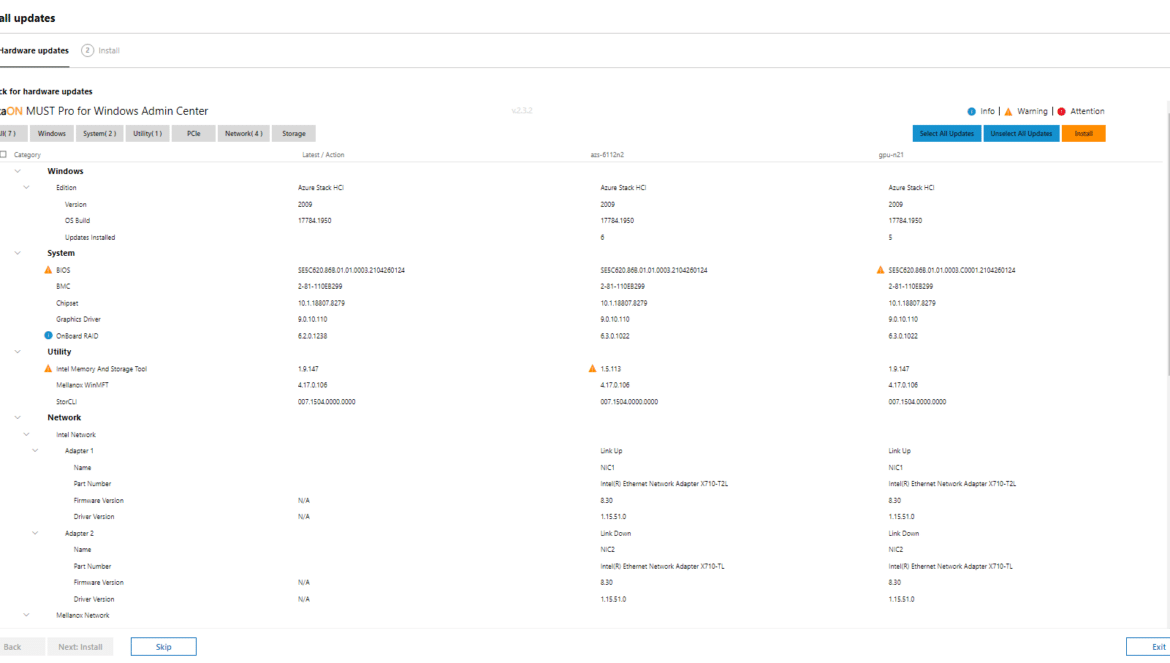Toggle the Mellanox Network group chevron
Image resolution: width=1170 pixels, height=663 pixels.
tap(27, 615)
